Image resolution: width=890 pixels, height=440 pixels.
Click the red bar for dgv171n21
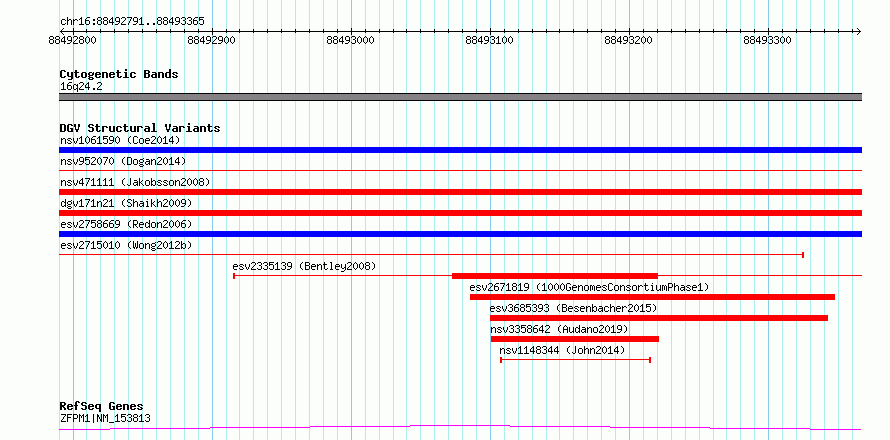460,213
